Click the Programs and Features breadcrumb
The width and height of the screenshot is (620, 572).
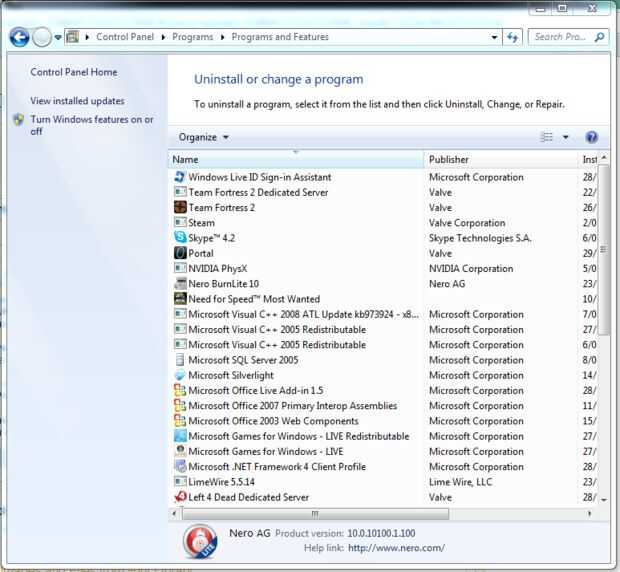pyautogui.click(x=280, y=37)
